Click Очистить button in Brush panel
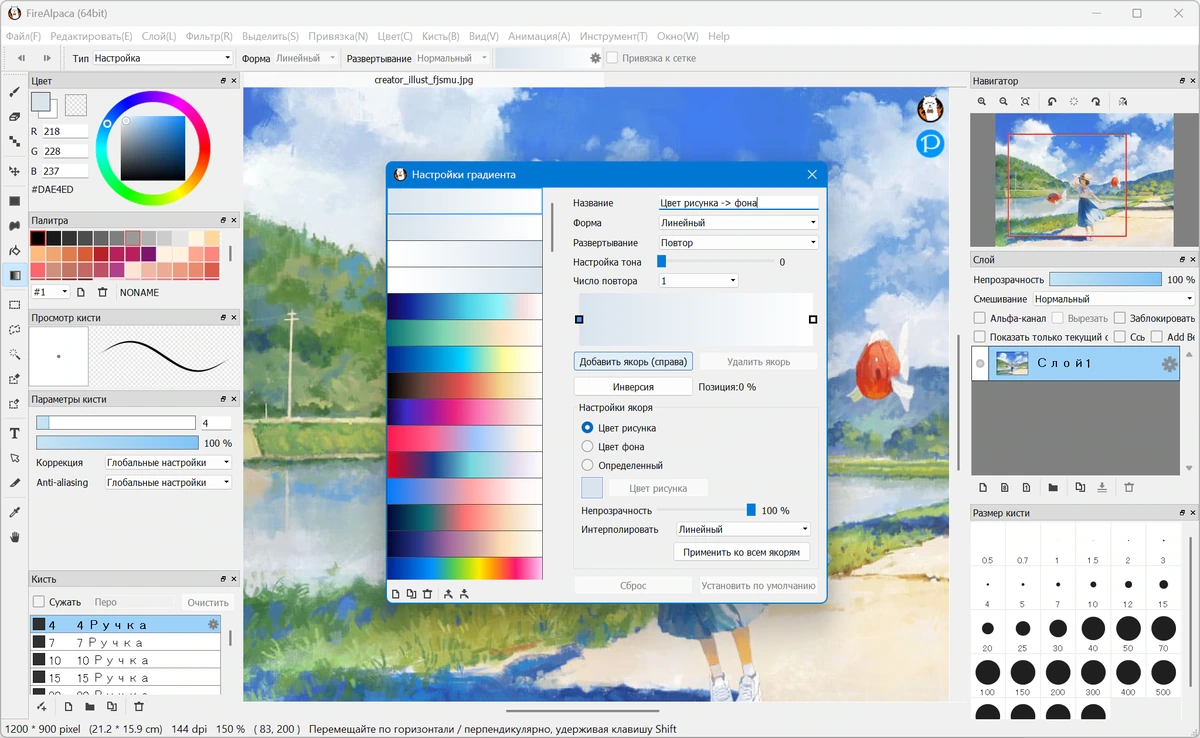The width and height of the screenshot is (1200, 738). [208, 602]
